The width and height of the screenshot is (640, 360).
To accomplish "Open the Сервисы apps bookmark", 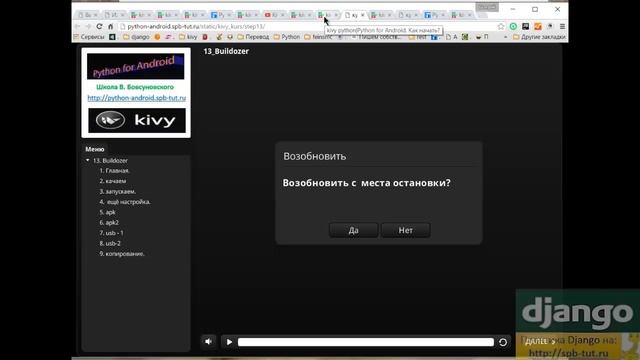I will [x=89, y=37].
